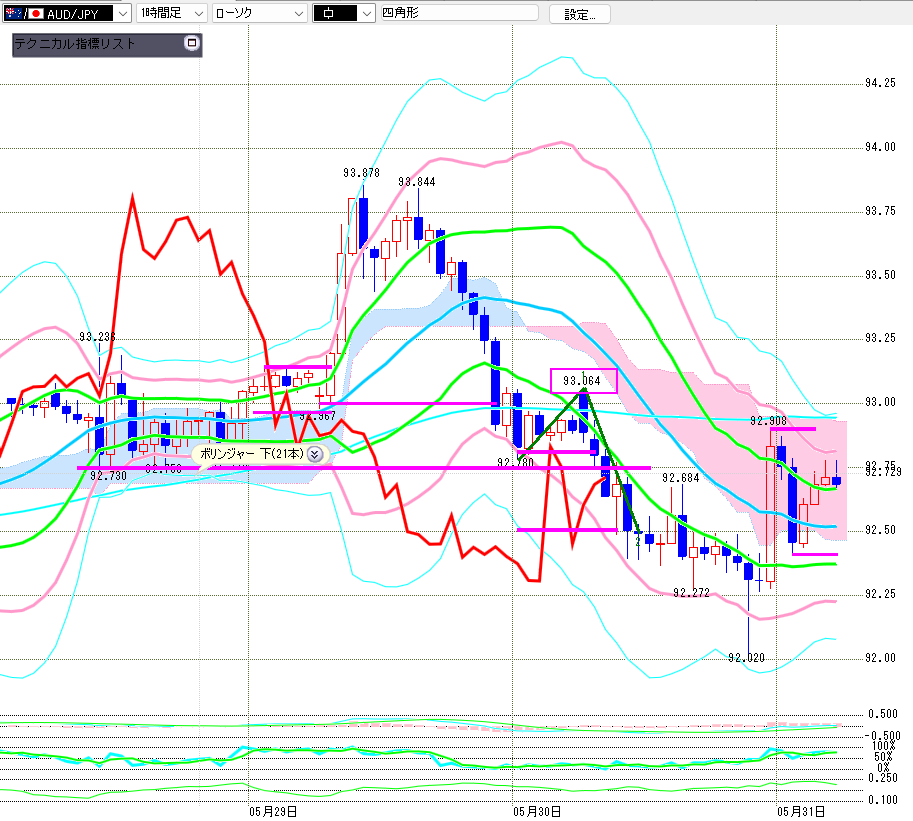Click the 92.00 price axis label
Viewport: 913px width, 821px height.
(x=880, y=658)
